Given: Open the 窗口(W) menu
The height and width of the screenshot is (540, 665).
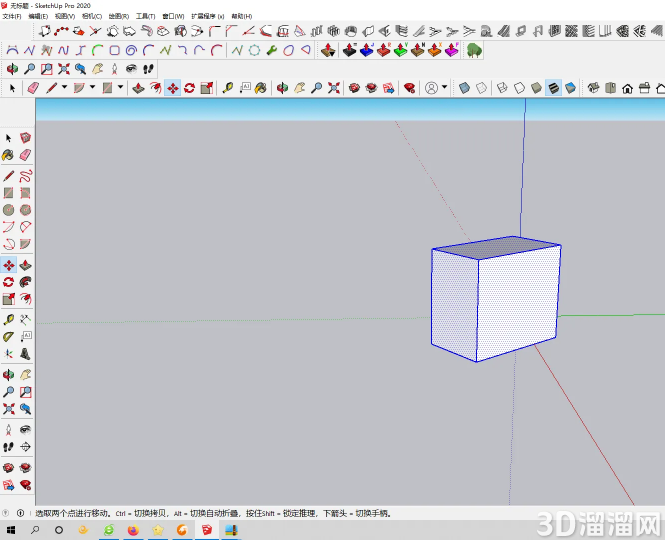Looking at the screenshot, I should click(x=173, y=16).
